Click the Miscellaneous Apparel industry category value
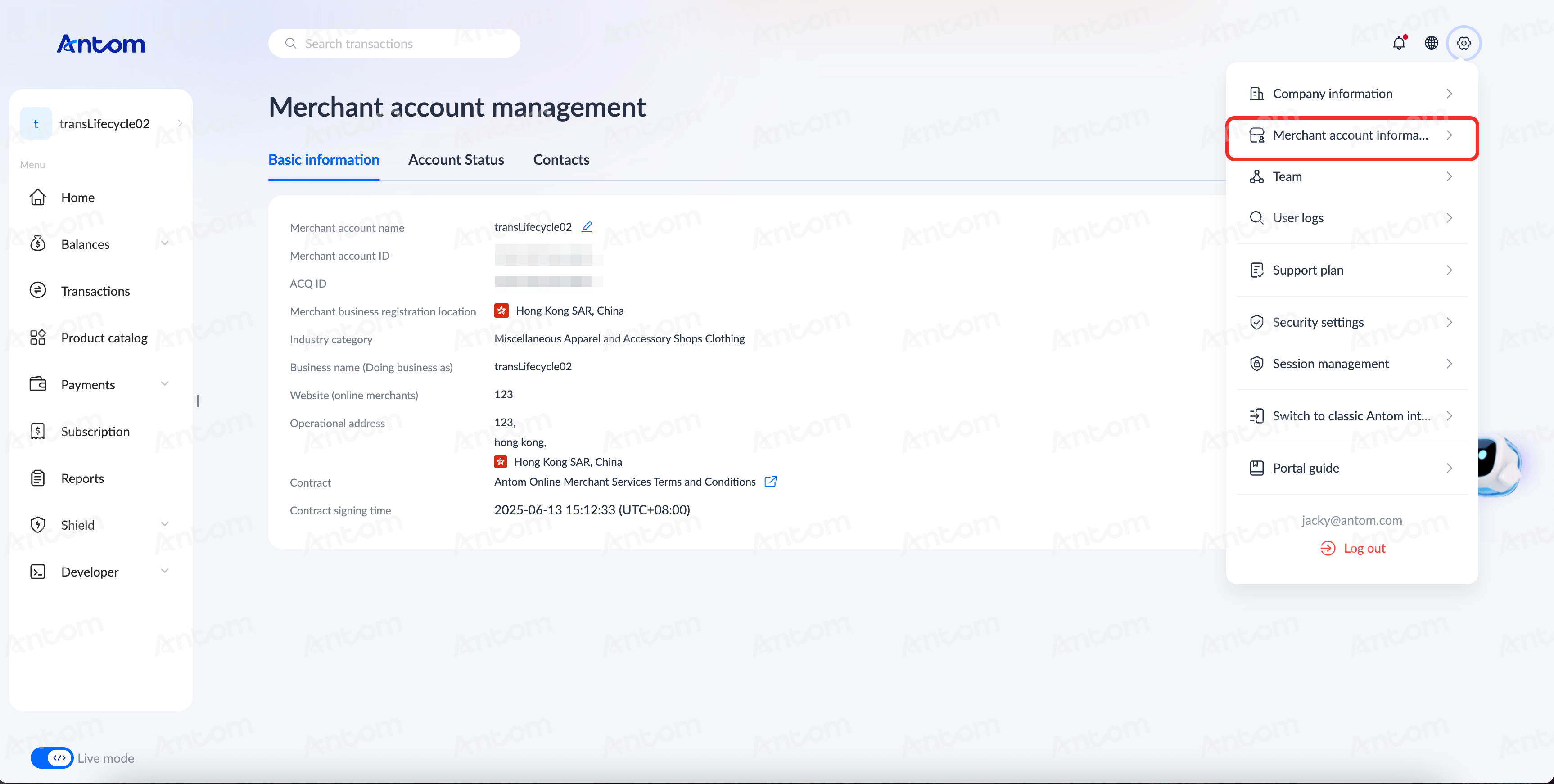The width and height of the screenshot is (1554, 784). tap(619, 339)
